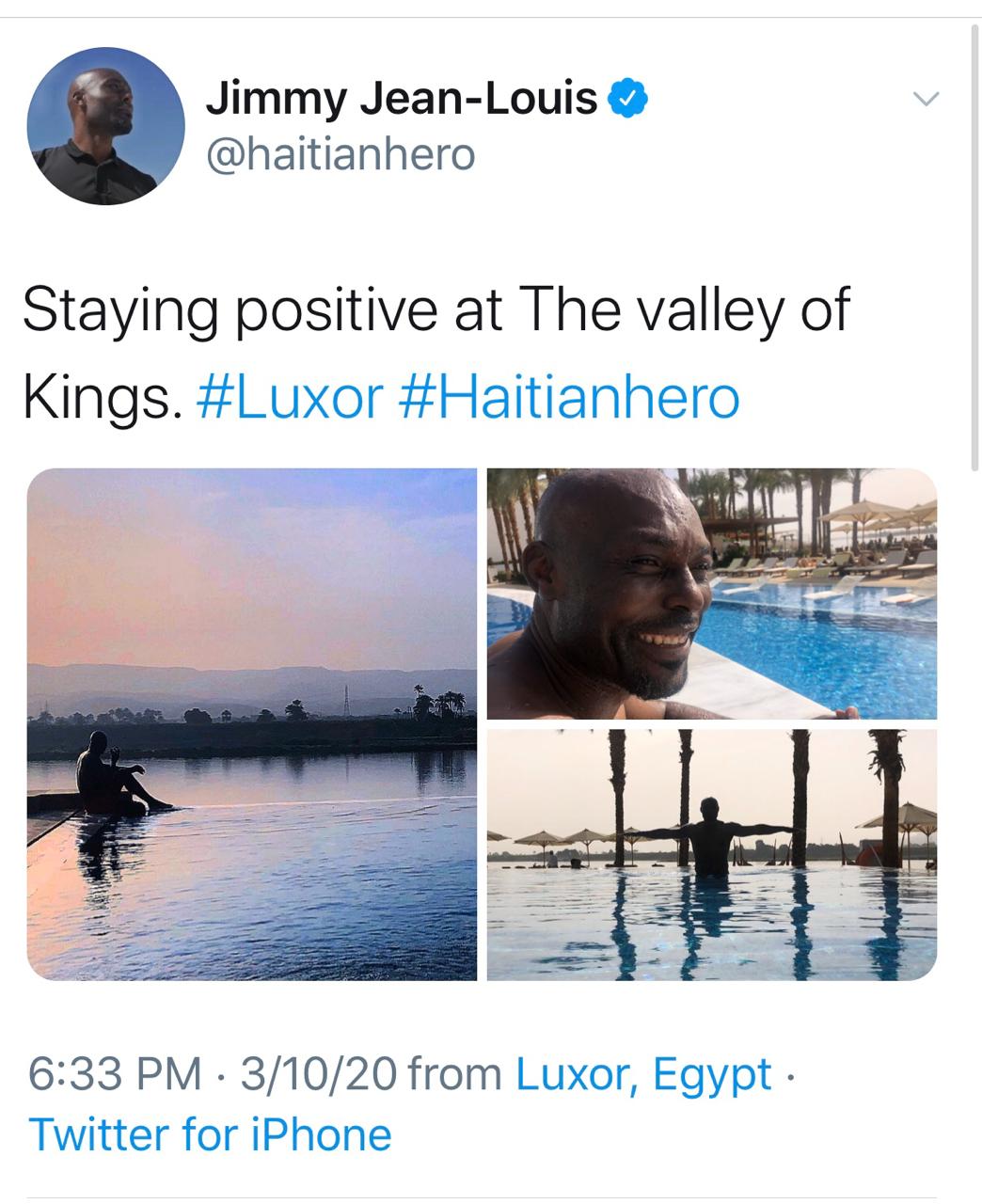Expand the tweet options chevron
This screenshot has height=1204, width=982.
927,99
